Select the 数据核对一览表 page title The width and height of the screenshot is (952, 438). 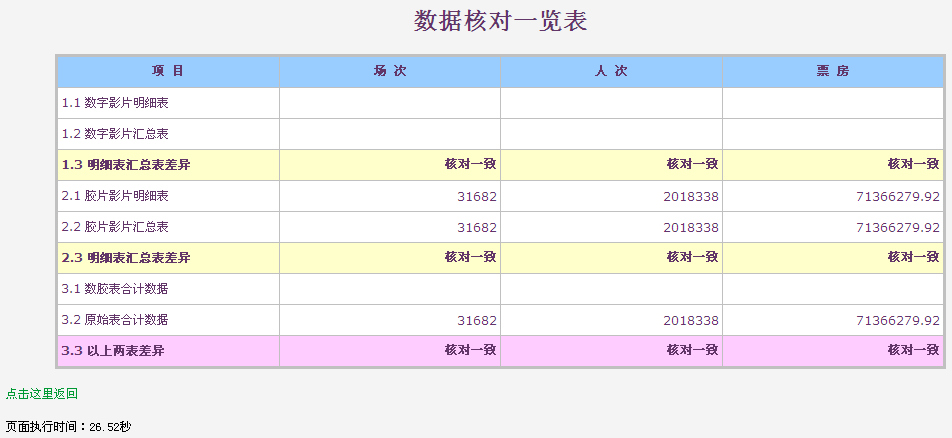pos(501,21)
